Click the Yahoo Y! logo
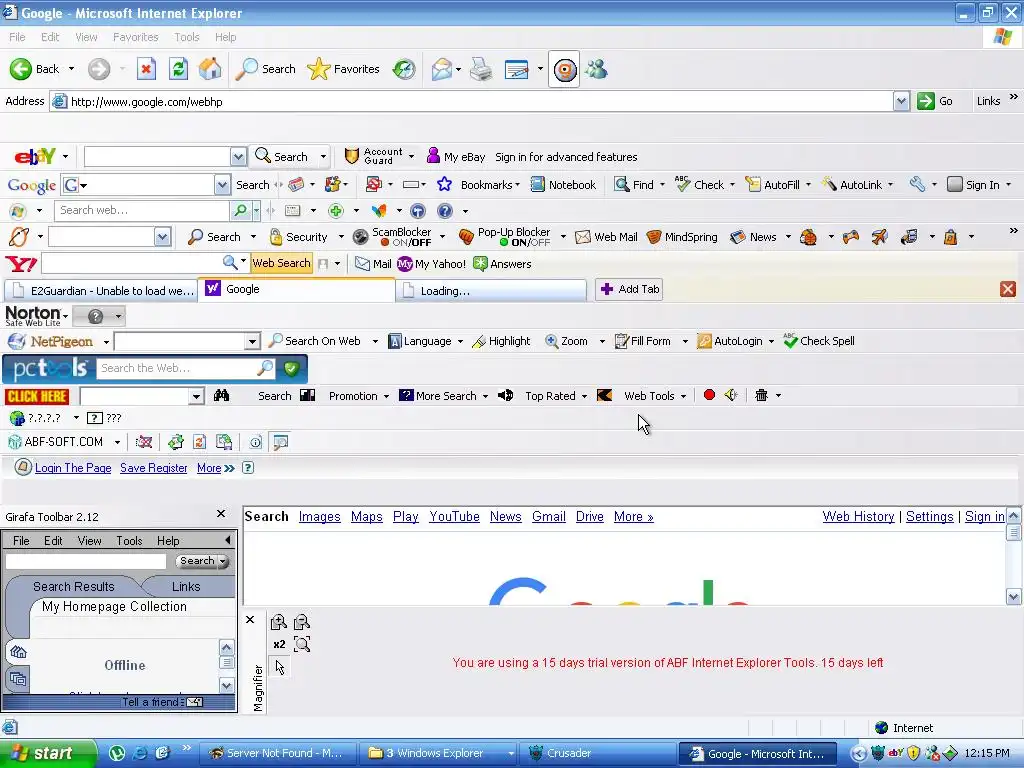1024x768 pixels. 21,264
